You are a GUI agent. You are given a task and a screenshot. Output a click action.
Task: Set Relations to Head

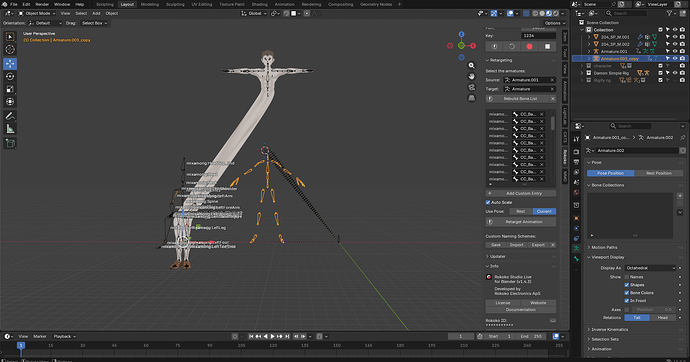[663, 318]
